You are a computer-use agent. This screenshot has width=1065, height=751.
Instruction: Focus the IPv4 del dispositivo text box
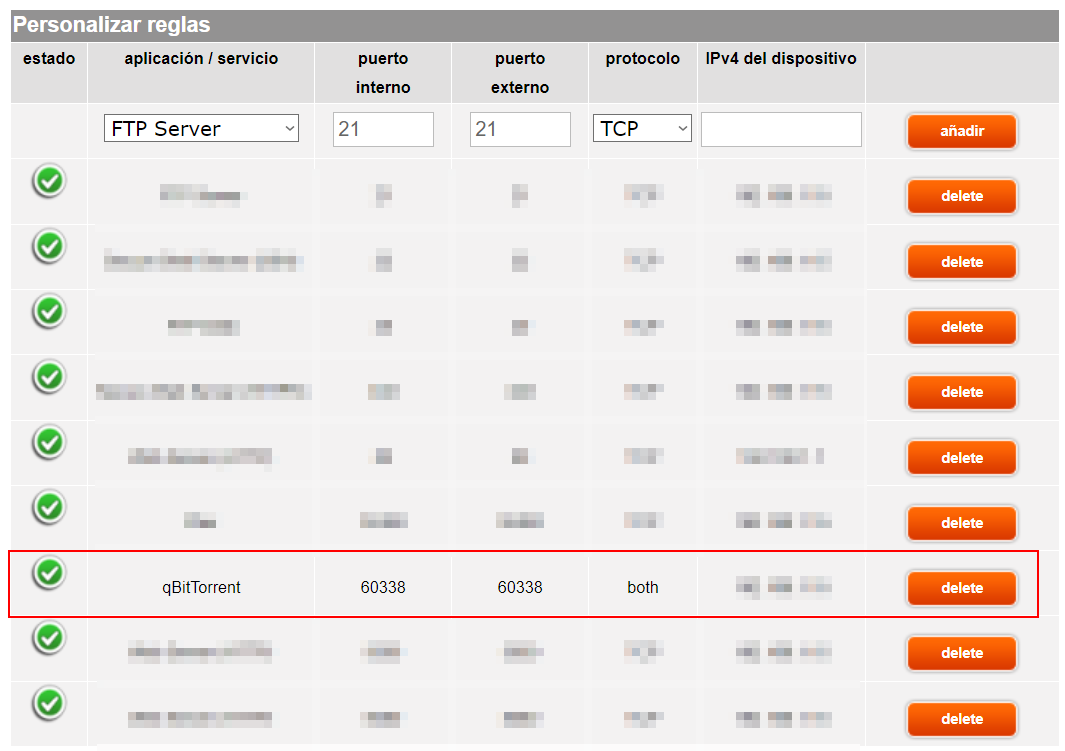click(781, 129)
